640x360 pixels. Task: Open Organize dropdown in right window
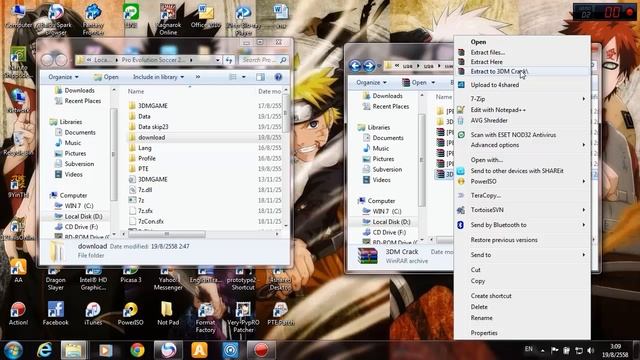371,82
